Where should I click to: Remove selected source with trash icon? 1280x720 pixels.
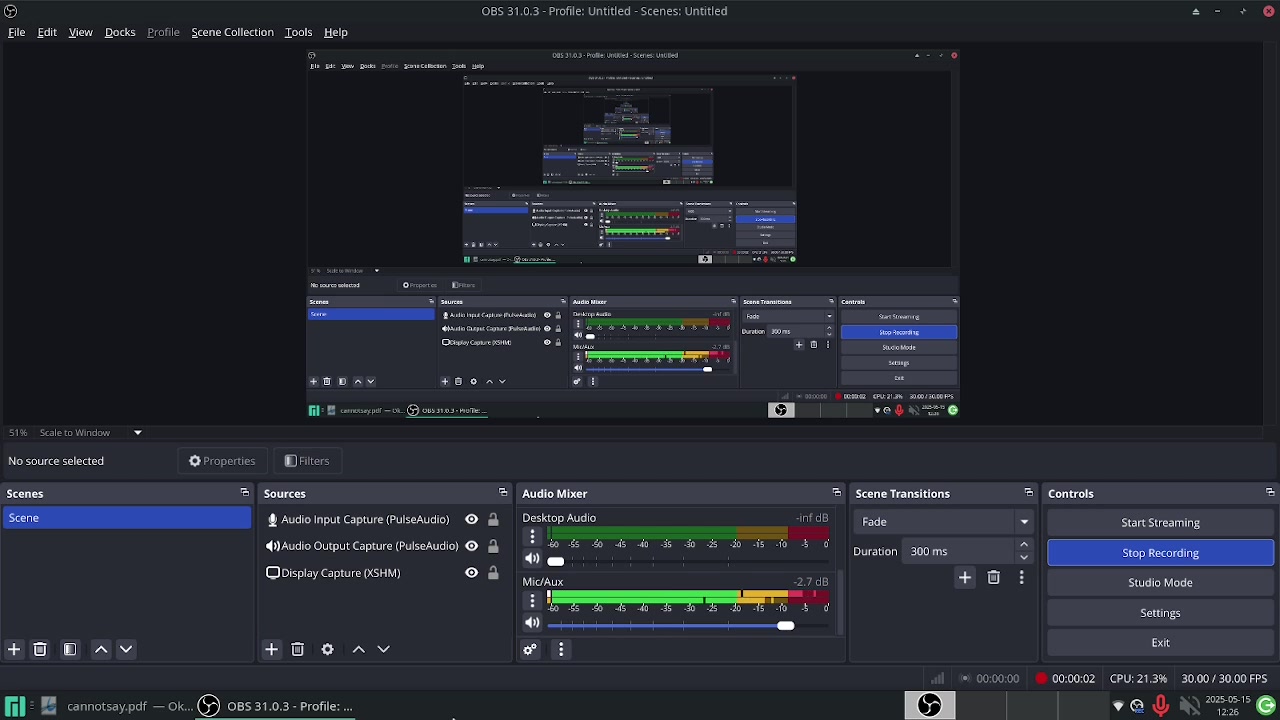click(297, 650)
